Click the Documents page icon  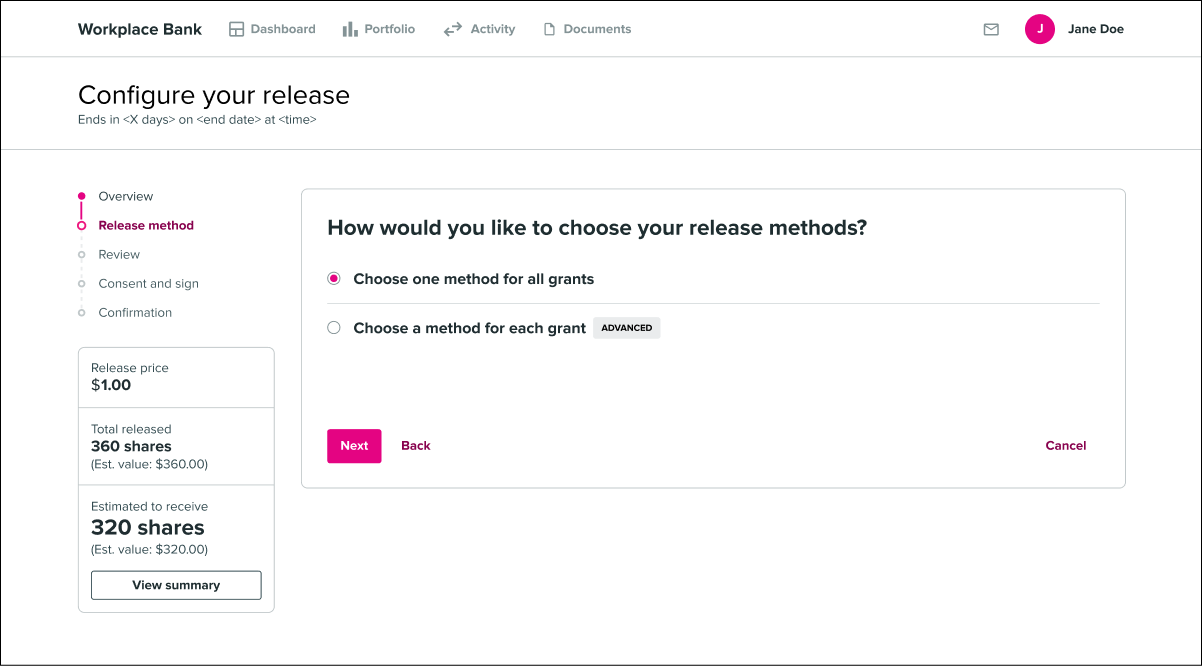pos(549,29)
